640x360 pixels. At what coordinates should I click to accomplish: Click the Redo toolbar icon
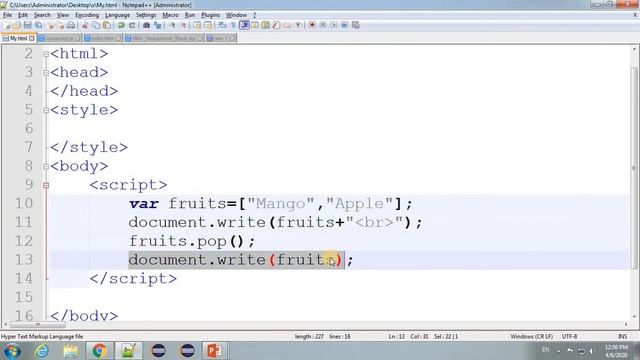tap(132, 25)
